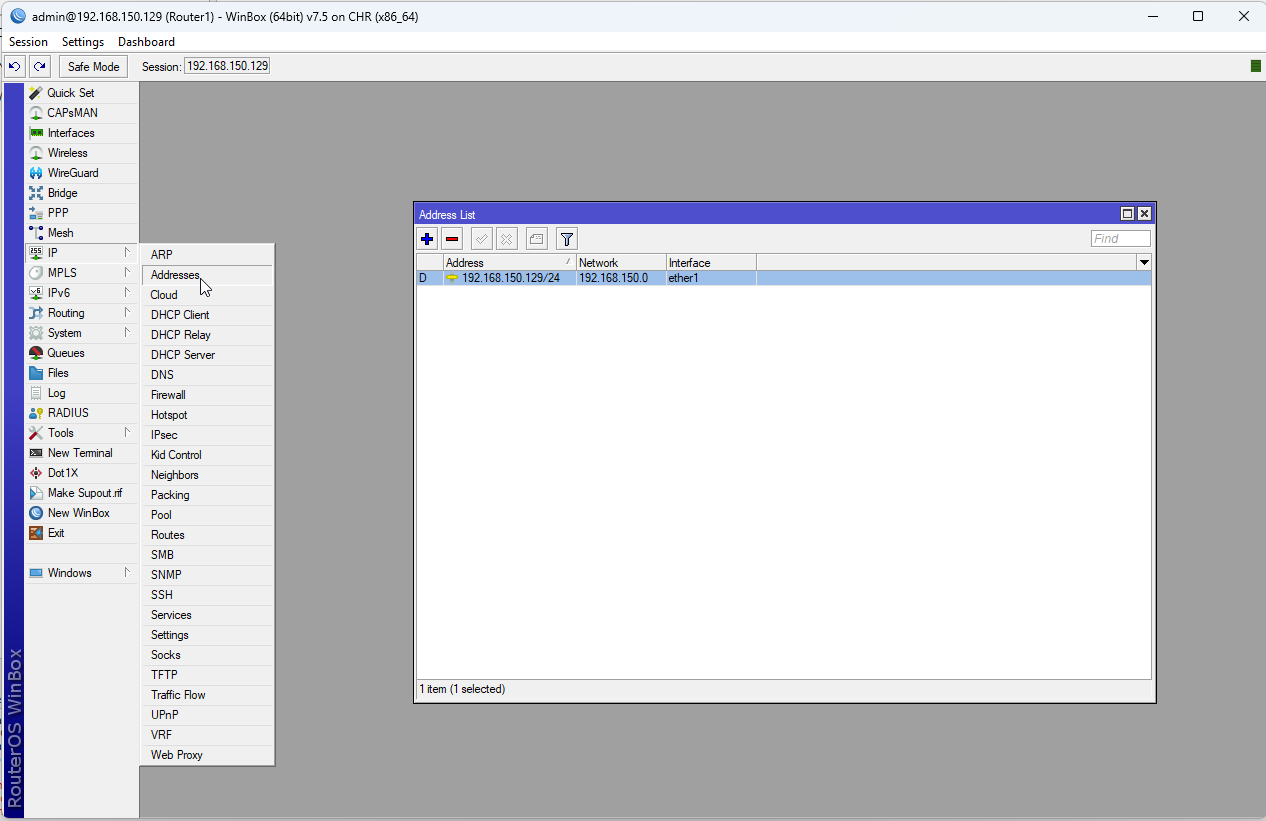Disable the selected address with the X icon
This screenshot has height=821, width=1266.
[x=507, y=238]
